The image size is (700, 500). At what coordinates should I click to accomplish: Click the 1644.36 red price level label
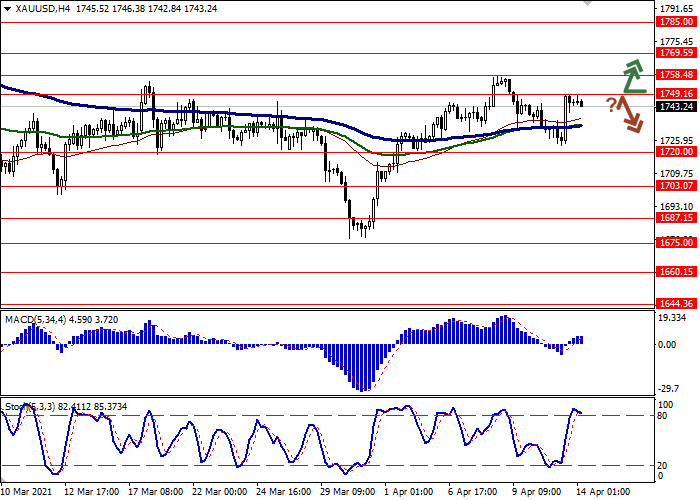676,304
